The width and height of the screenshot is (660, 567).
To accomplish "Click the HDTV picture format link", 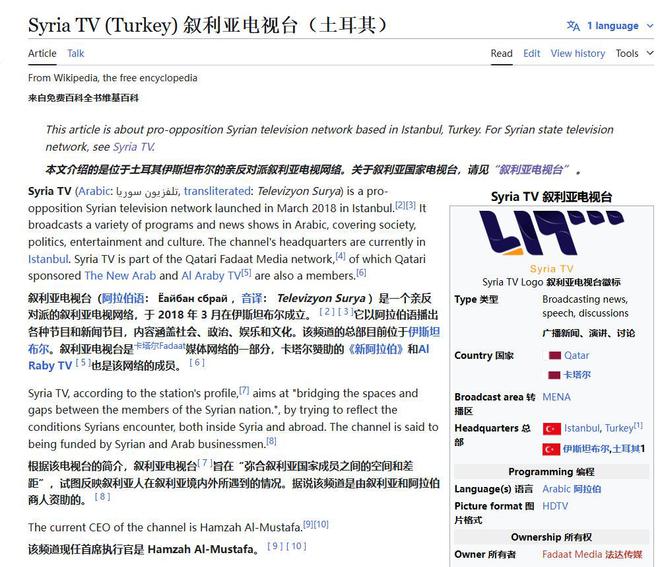I will (x=555, y=506).
